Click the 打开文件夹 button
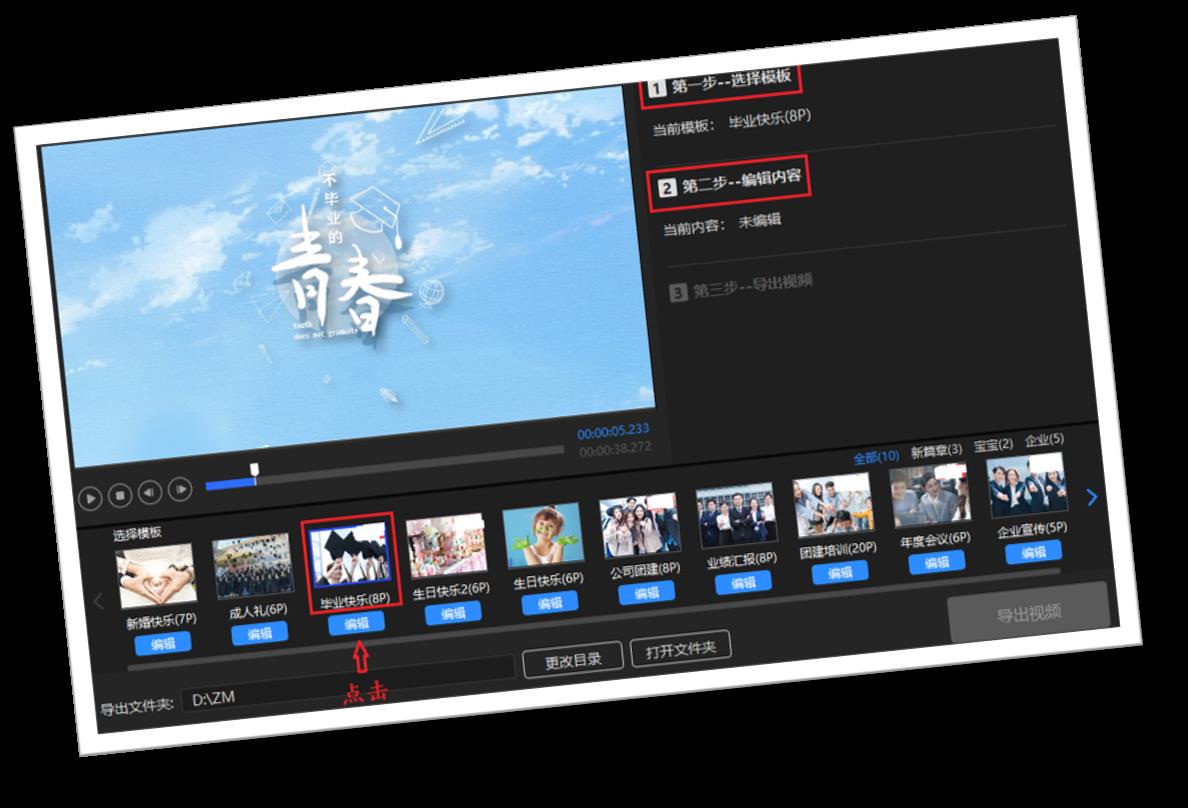 click(681, 650)
